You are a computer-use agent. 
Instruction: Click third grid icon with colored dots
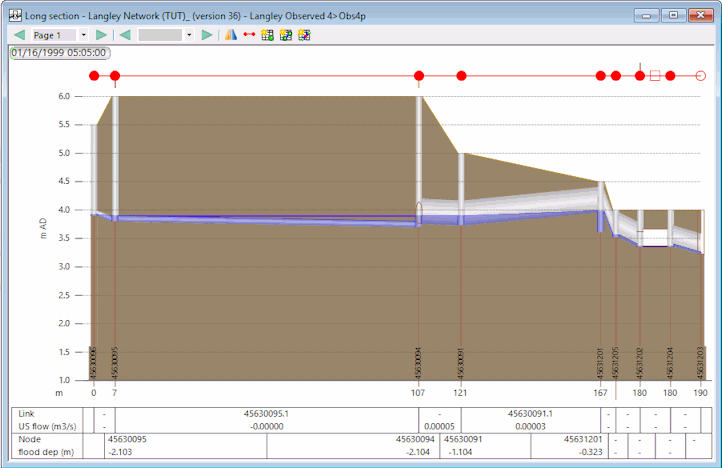pyautogui.click(x=304, y=35)
